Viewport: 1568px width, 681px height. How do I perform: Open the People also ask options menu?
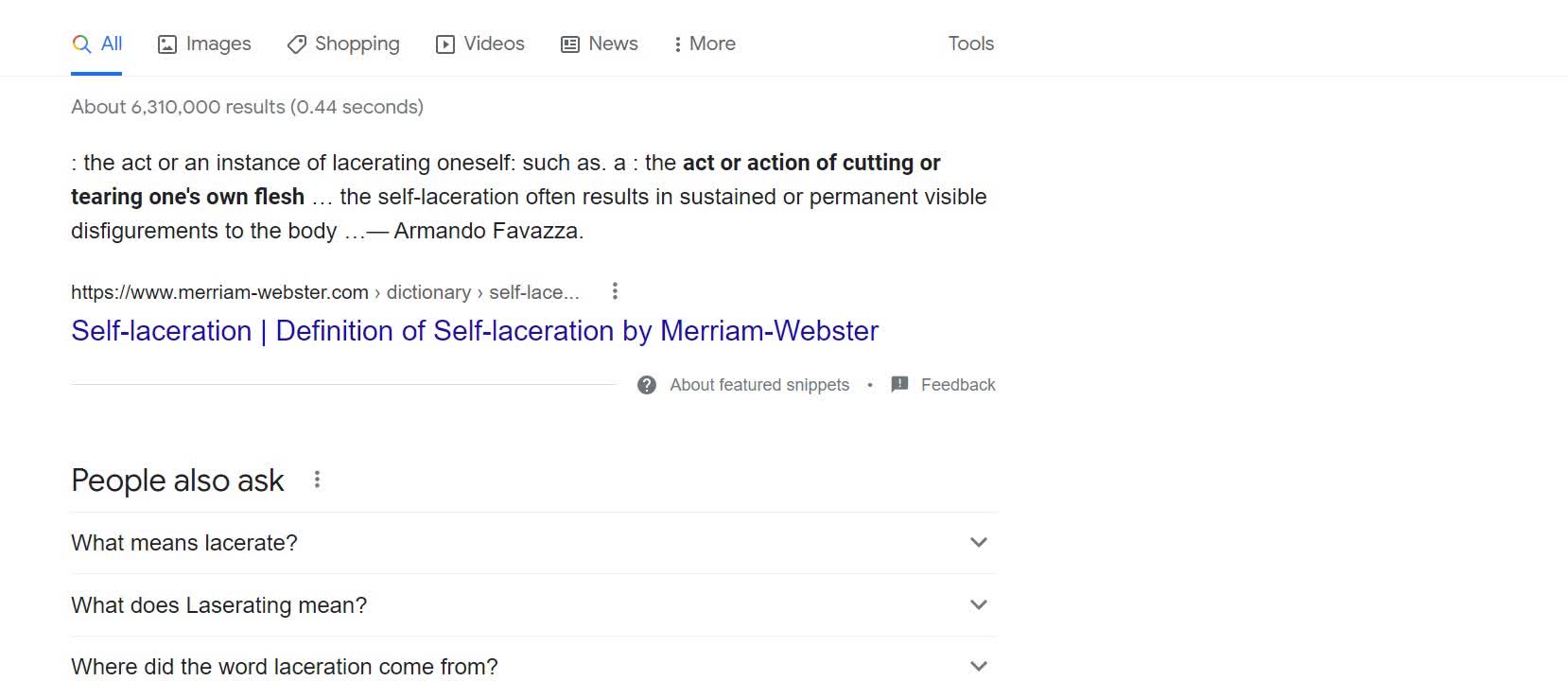point(317,480)
